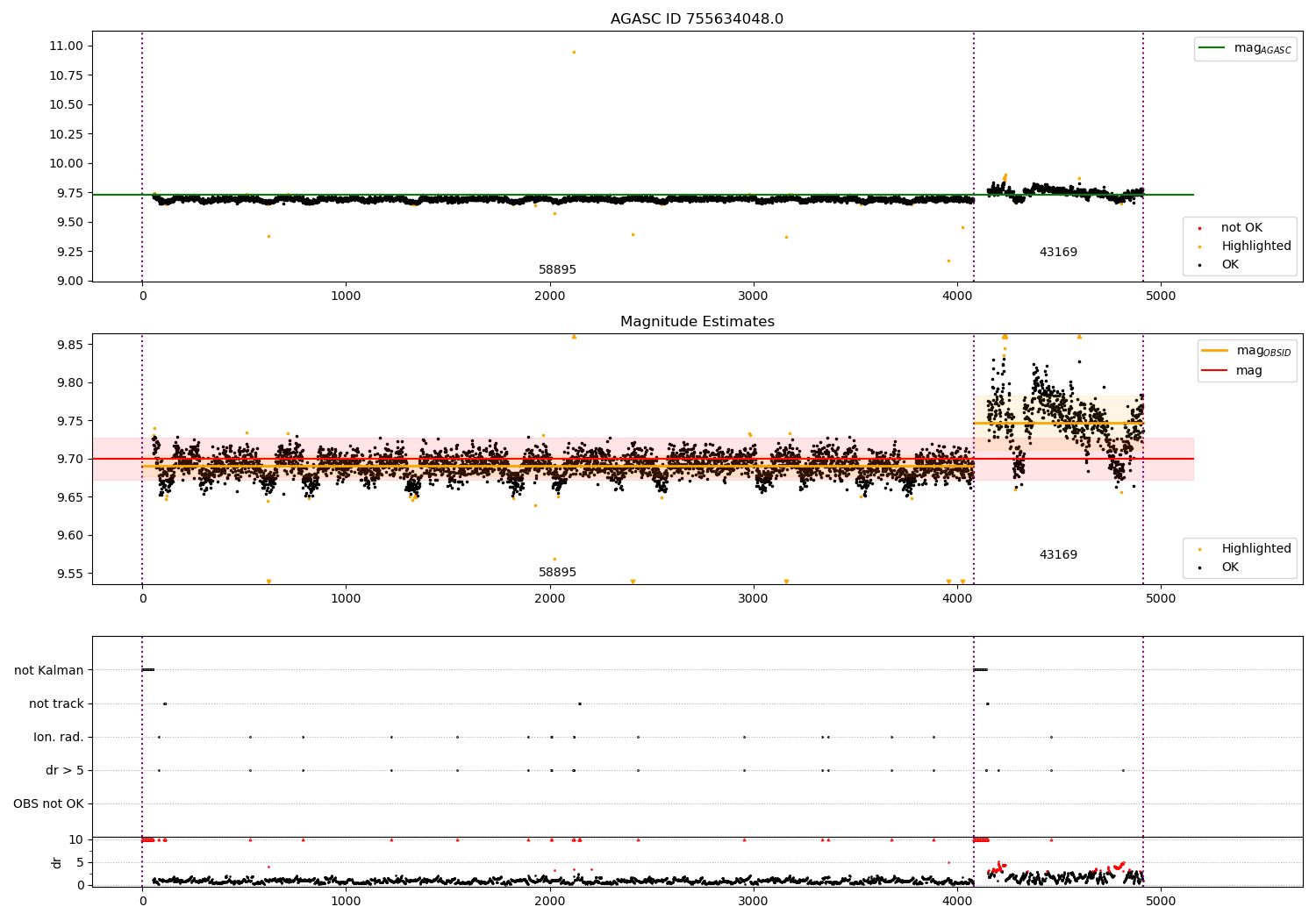
Task: Click the 43169 label in Magnitude Estimates plot
Action: (x=1058, y=555)
